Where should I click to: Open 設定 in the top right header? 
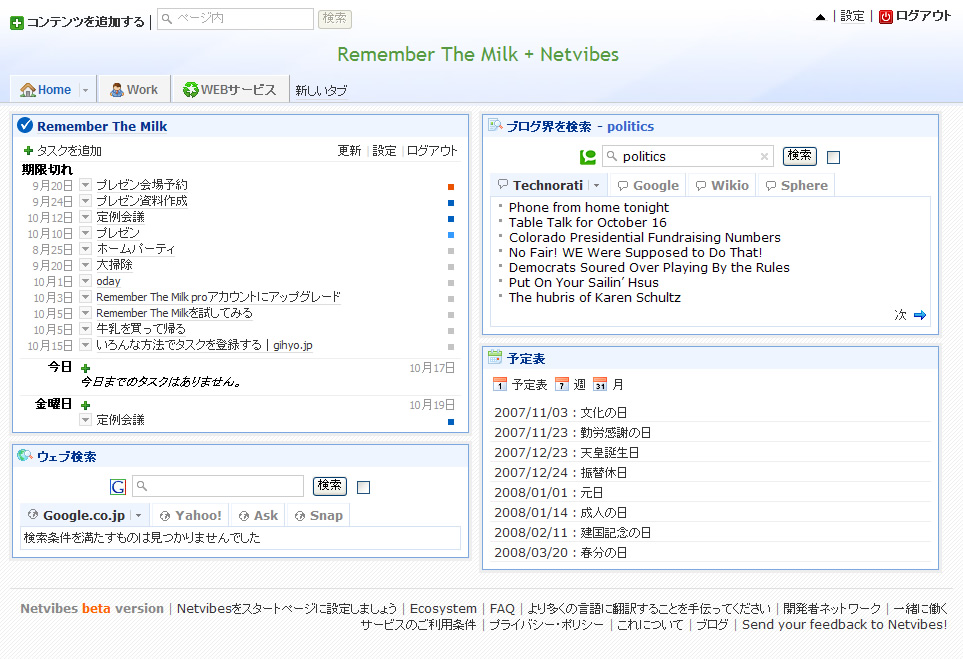852,16
